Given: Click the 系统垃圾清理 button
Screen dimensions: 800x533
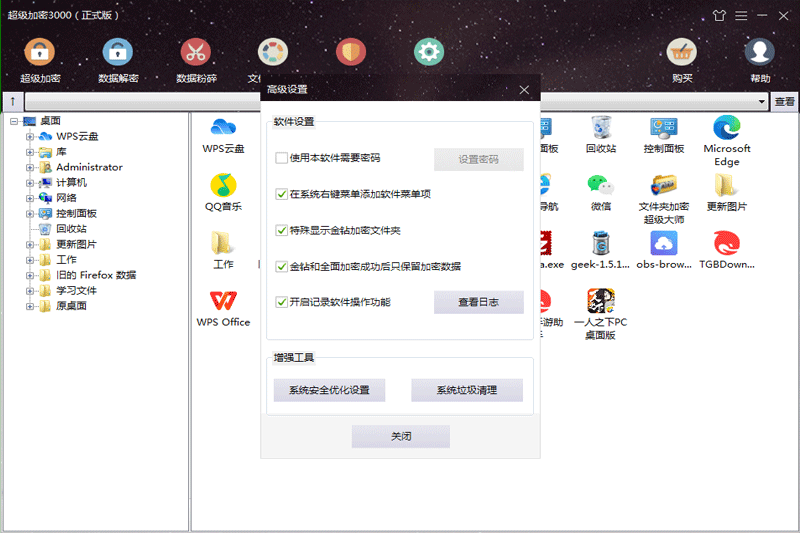Looking at the screenshot, I should (x=466, y=390).
